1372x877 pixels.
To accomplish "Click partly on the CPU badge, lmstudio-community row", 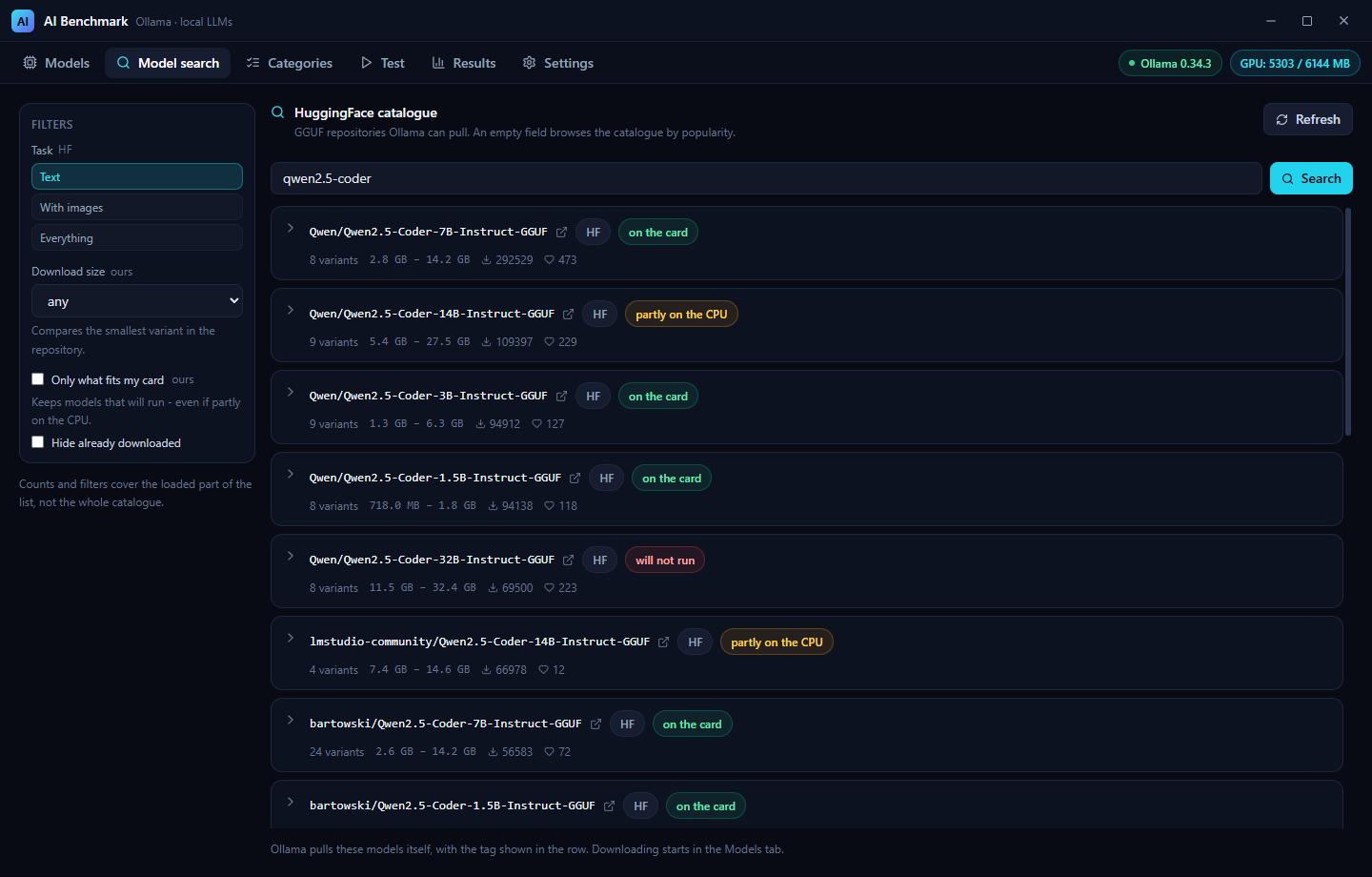I will pos(777,642).
